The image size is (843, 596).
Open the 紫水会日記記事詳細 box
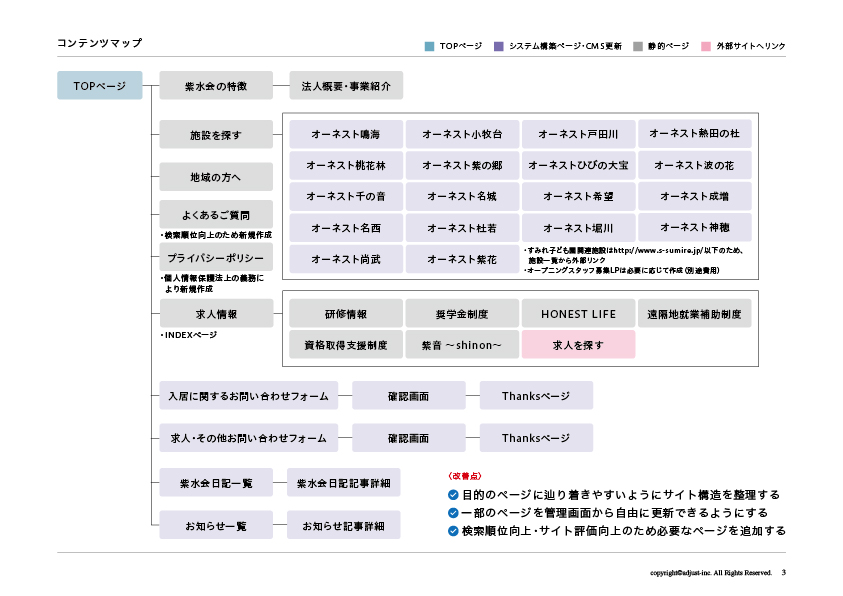(344, 483)
